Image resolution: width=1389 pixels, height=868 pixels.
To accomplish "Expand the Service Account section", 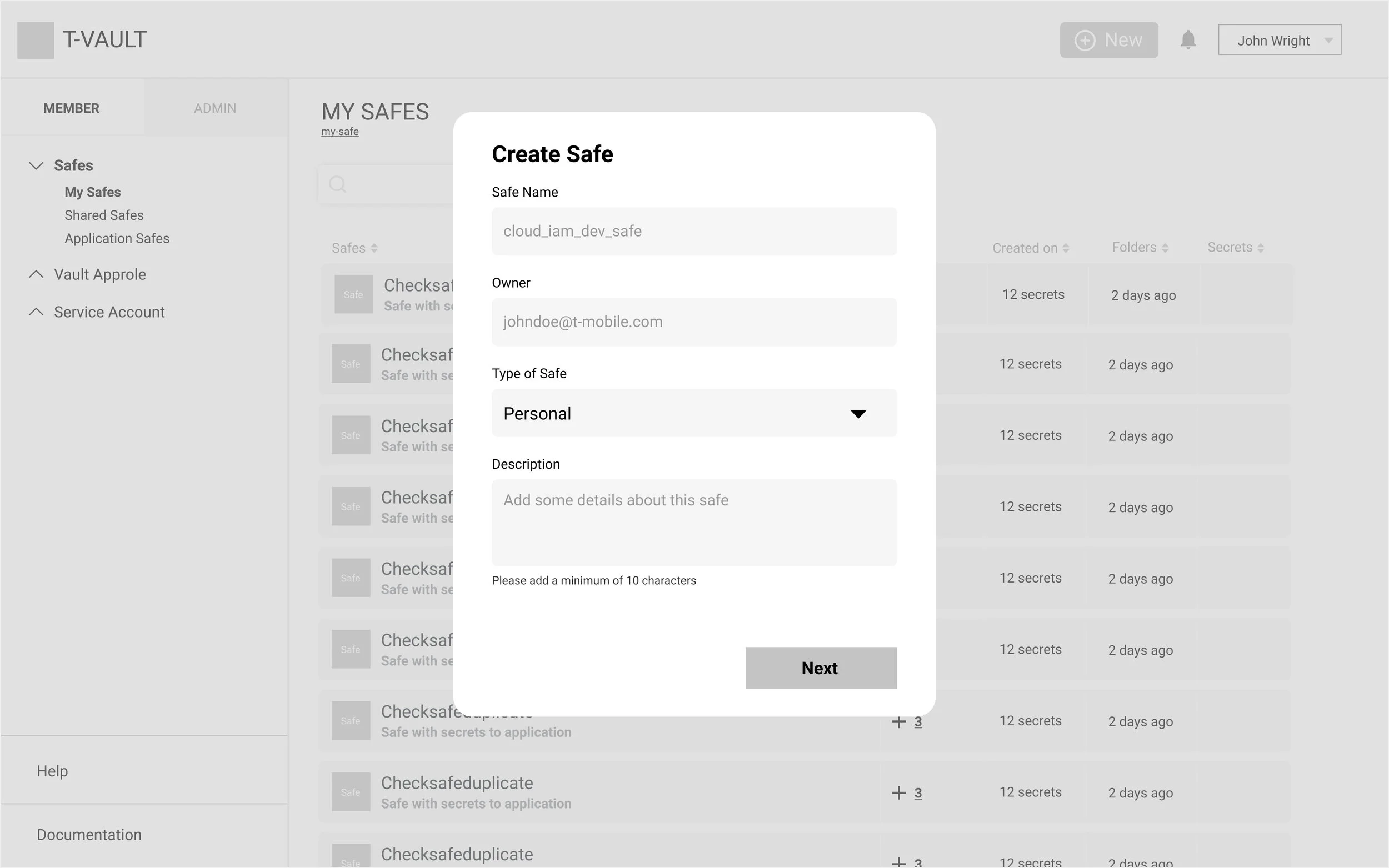I will [x=36, y=312].
